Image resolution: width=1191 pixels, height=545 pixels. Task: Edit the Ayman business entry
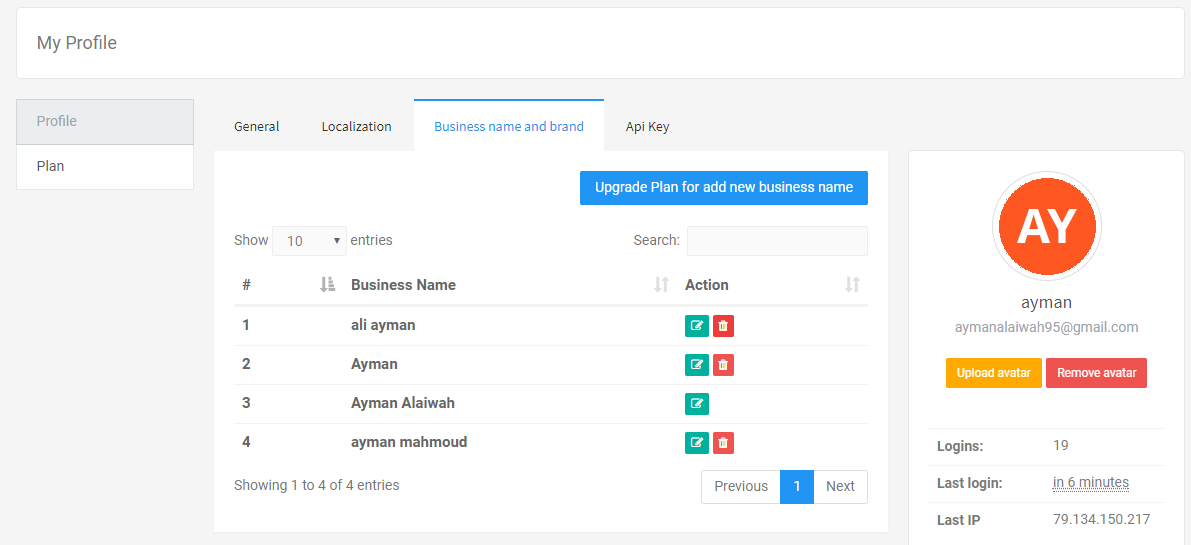point(697,365)
